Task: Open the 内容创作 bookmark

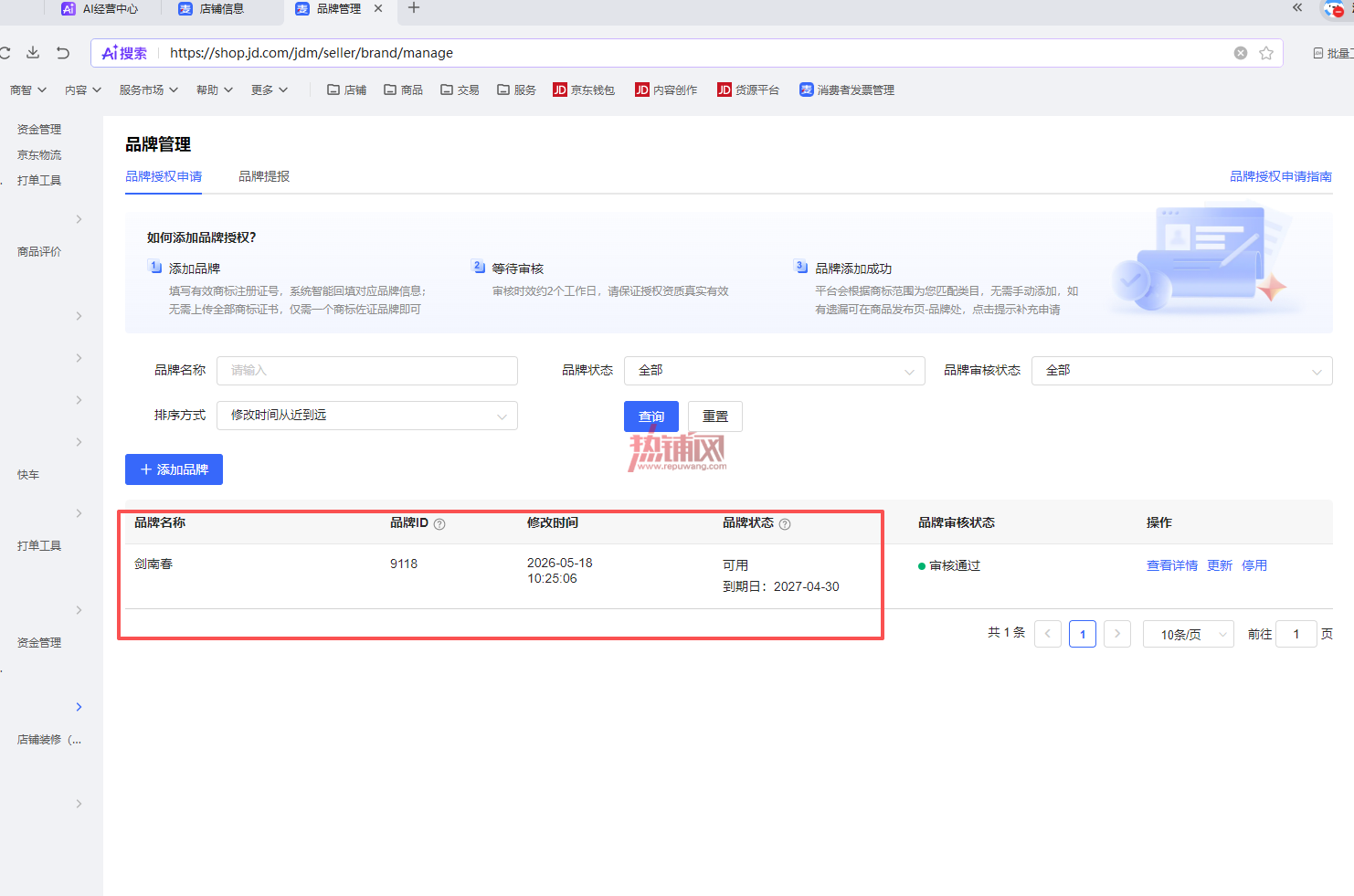Action: pos(666,90)
